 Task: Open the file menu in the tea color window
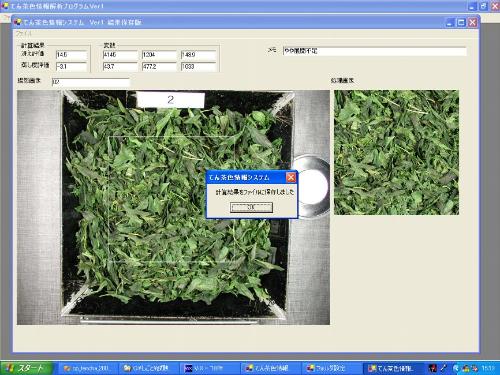pyautogui.click(x=23, y=34)
